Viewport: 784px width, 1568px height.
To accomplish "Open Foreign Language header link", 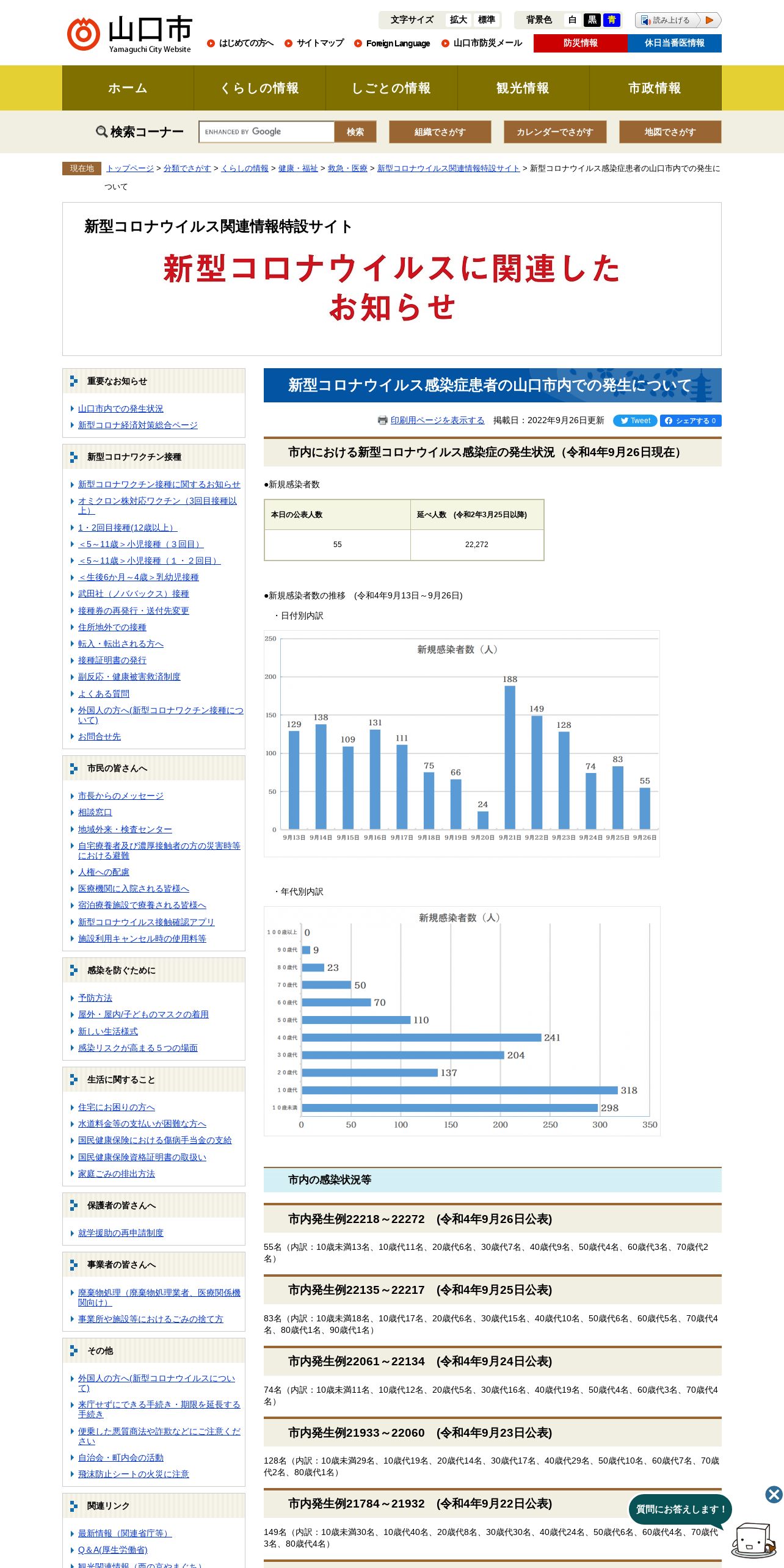I will [x=398, y=43].
